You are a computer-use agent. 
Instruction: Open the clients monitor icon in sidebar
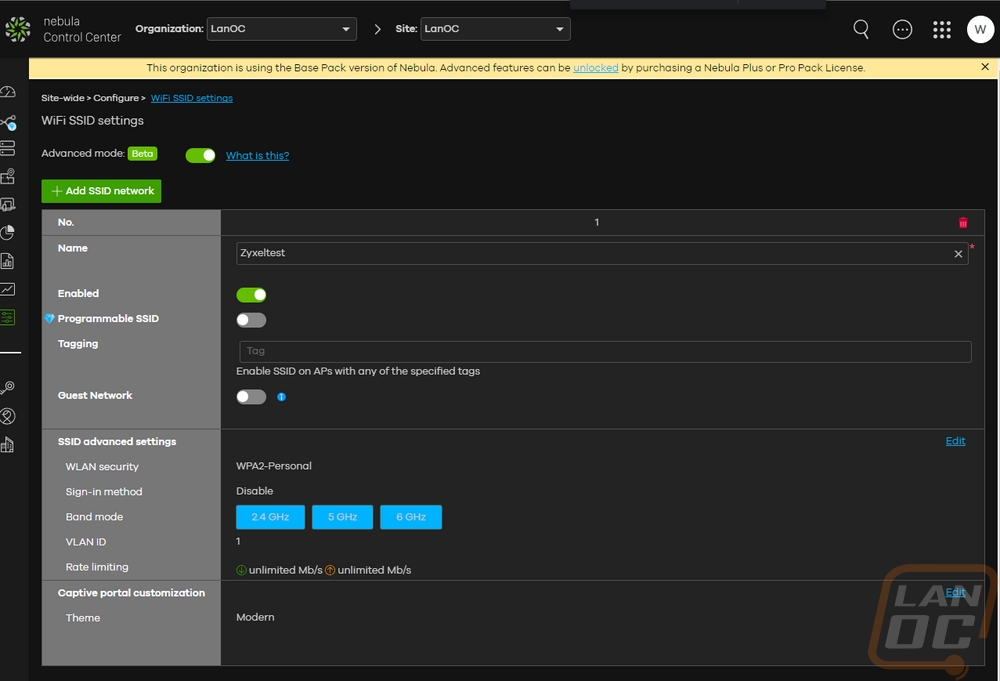(8, 205)
